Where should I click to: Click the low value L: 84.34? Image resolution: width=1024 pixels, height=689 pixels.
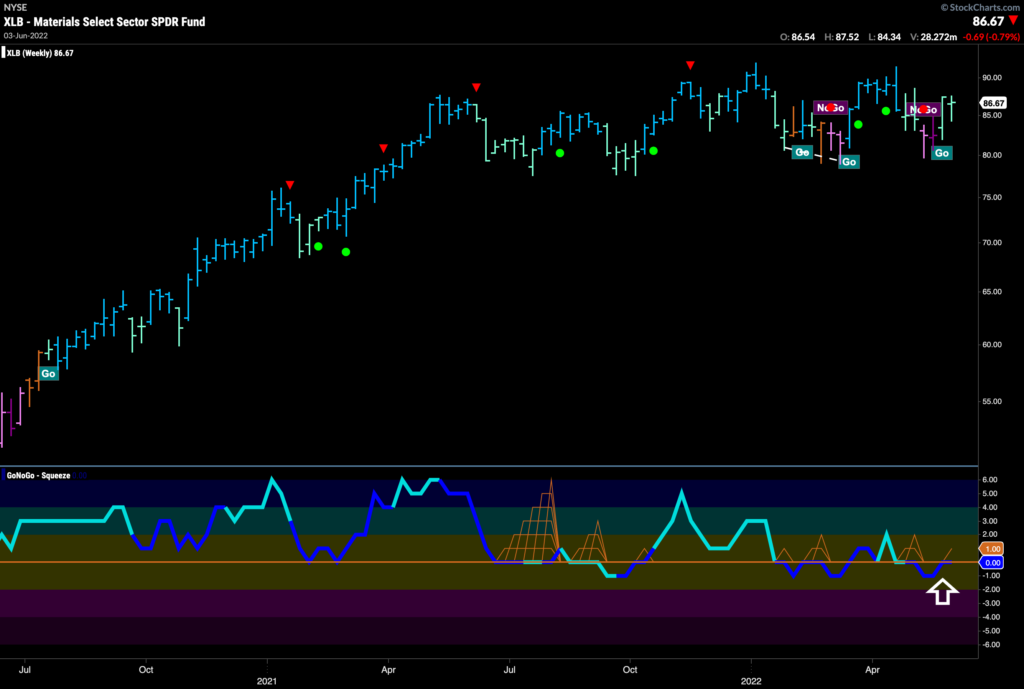pos(884,37)
